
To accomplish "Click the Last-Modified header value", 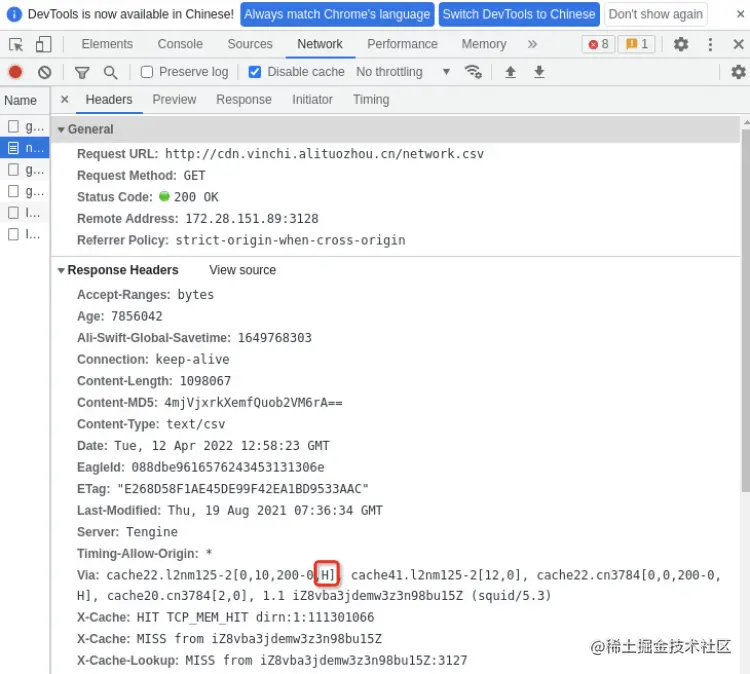I will (275, 510).
